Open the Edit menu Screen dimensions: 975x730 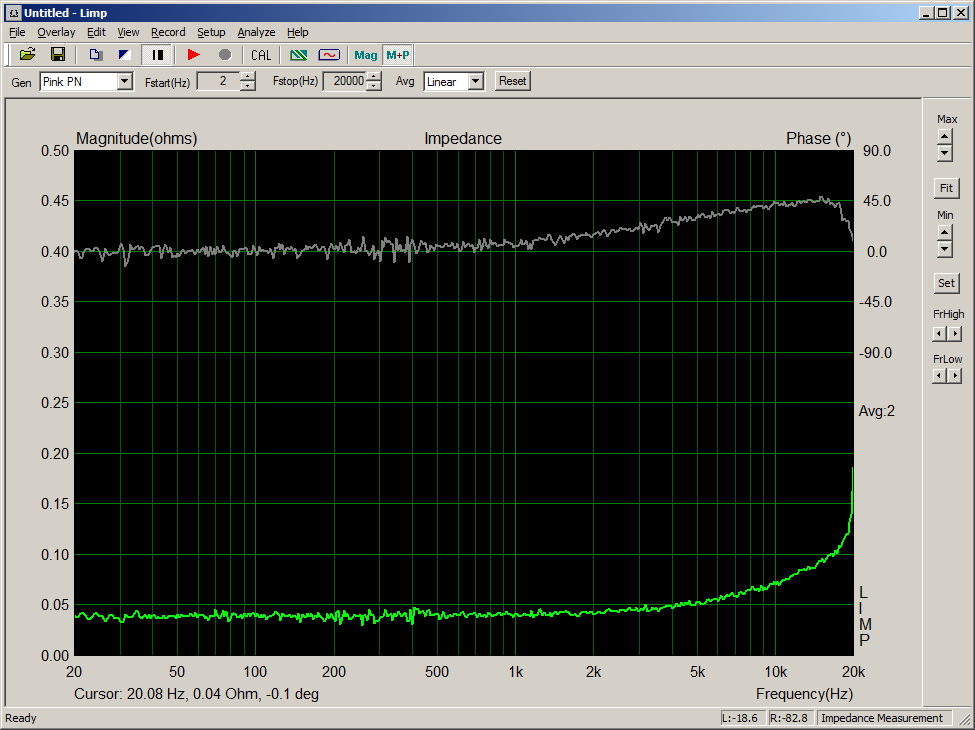pos(96,32)
